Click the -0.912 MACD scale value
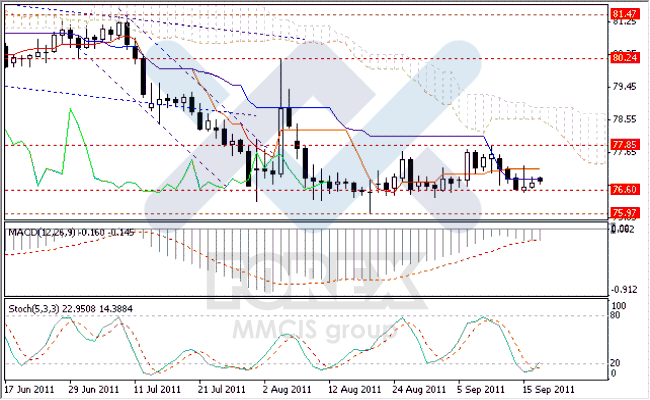The image size is (650, 400). click(623, 290)
